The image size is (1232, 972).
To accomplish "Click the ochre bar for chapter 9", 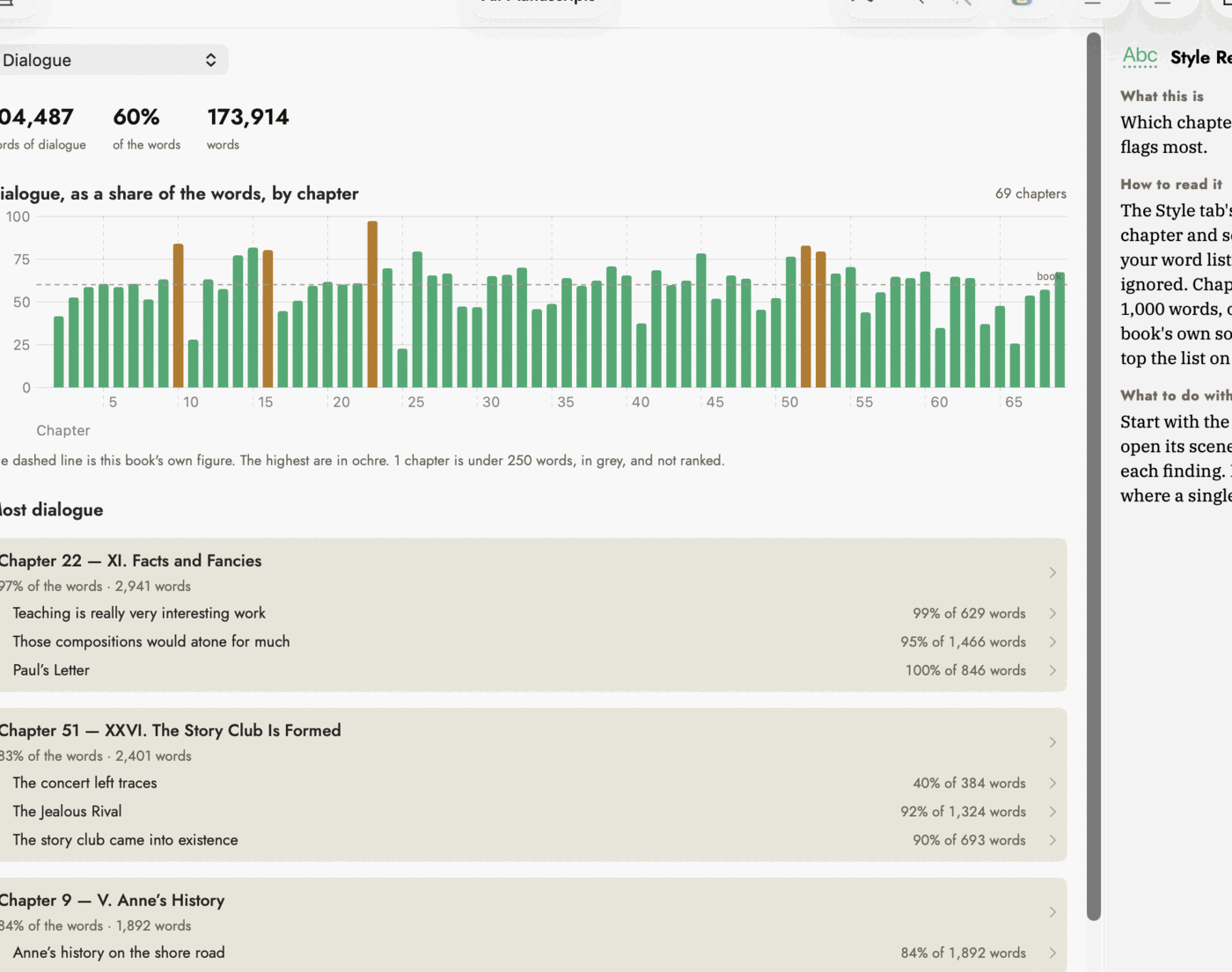I will point(178,316).
